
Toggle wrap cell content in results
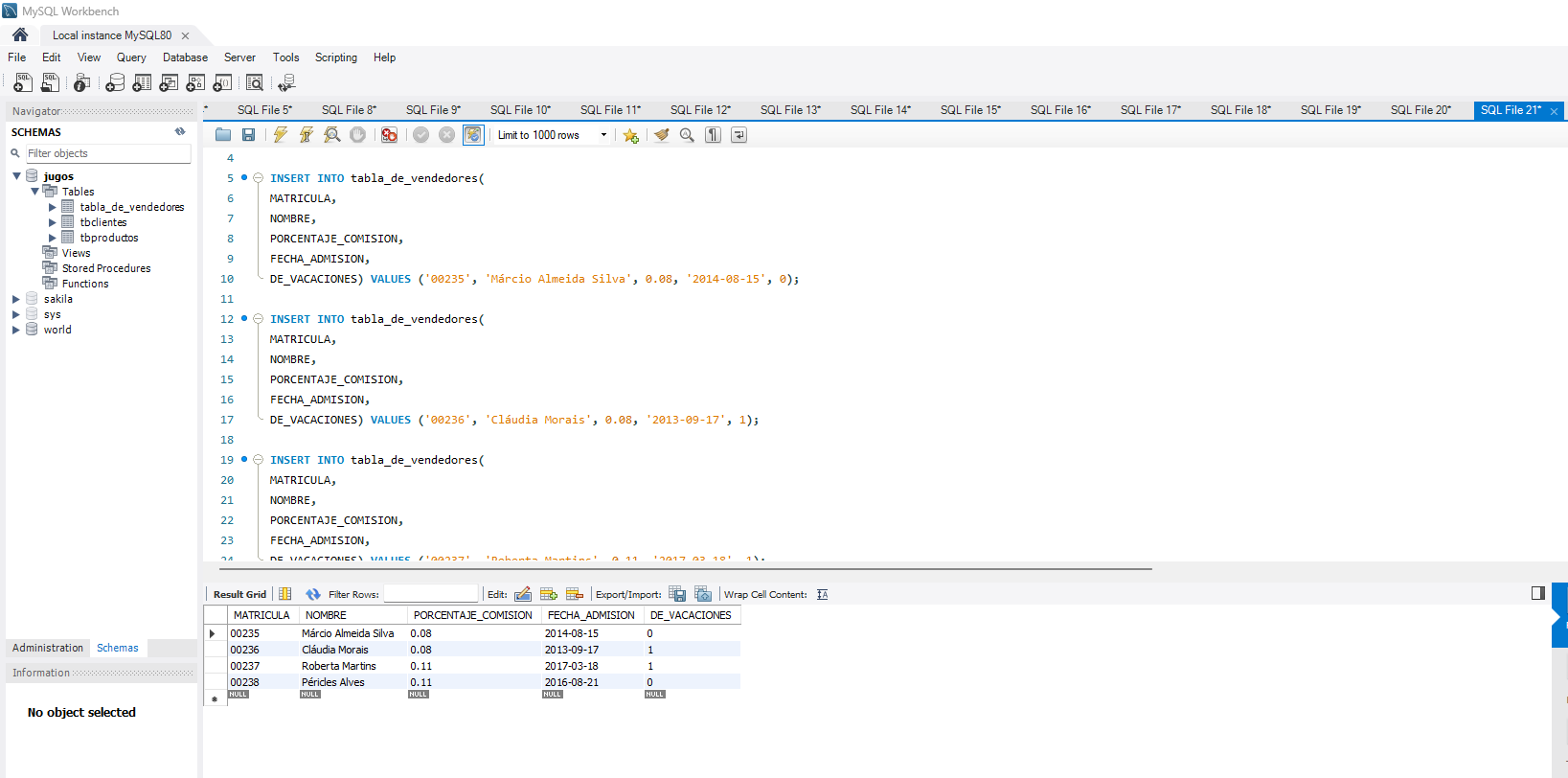pos(822,594)
